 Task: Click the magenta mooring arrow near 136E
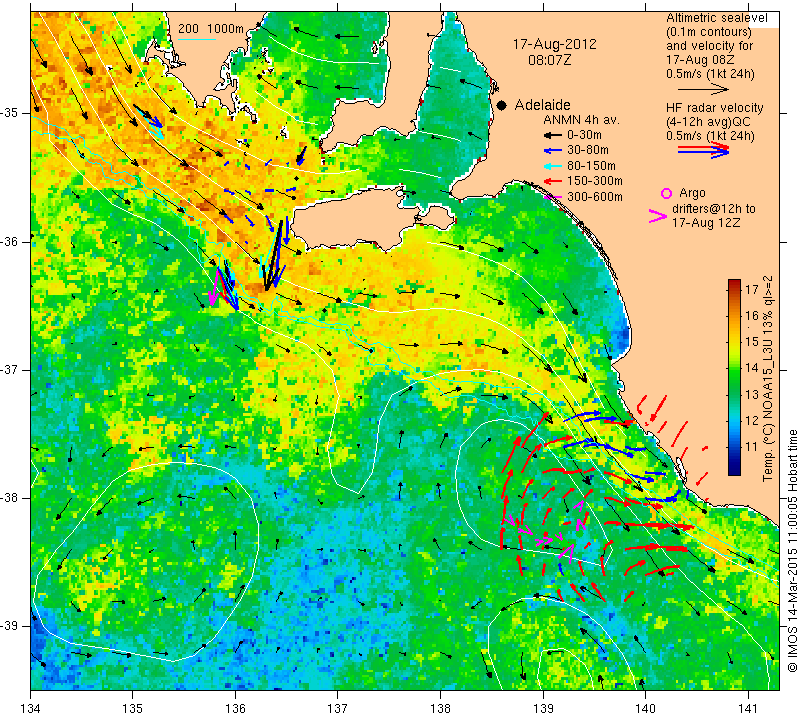(x=215, y=287)
